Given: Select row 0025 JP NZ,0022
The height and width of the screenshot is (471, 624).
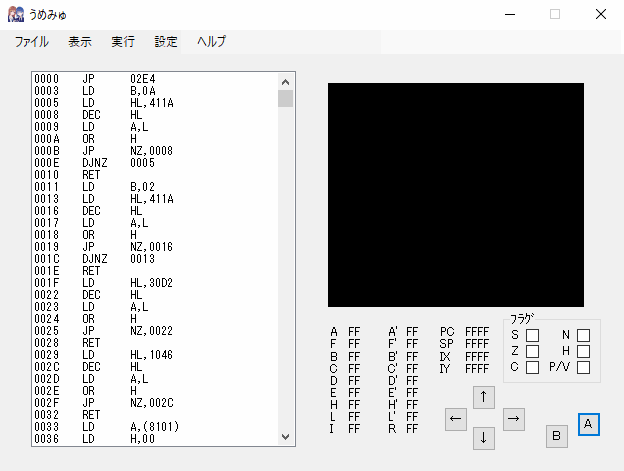Looking at the screenshot, I should coord(155,331).
